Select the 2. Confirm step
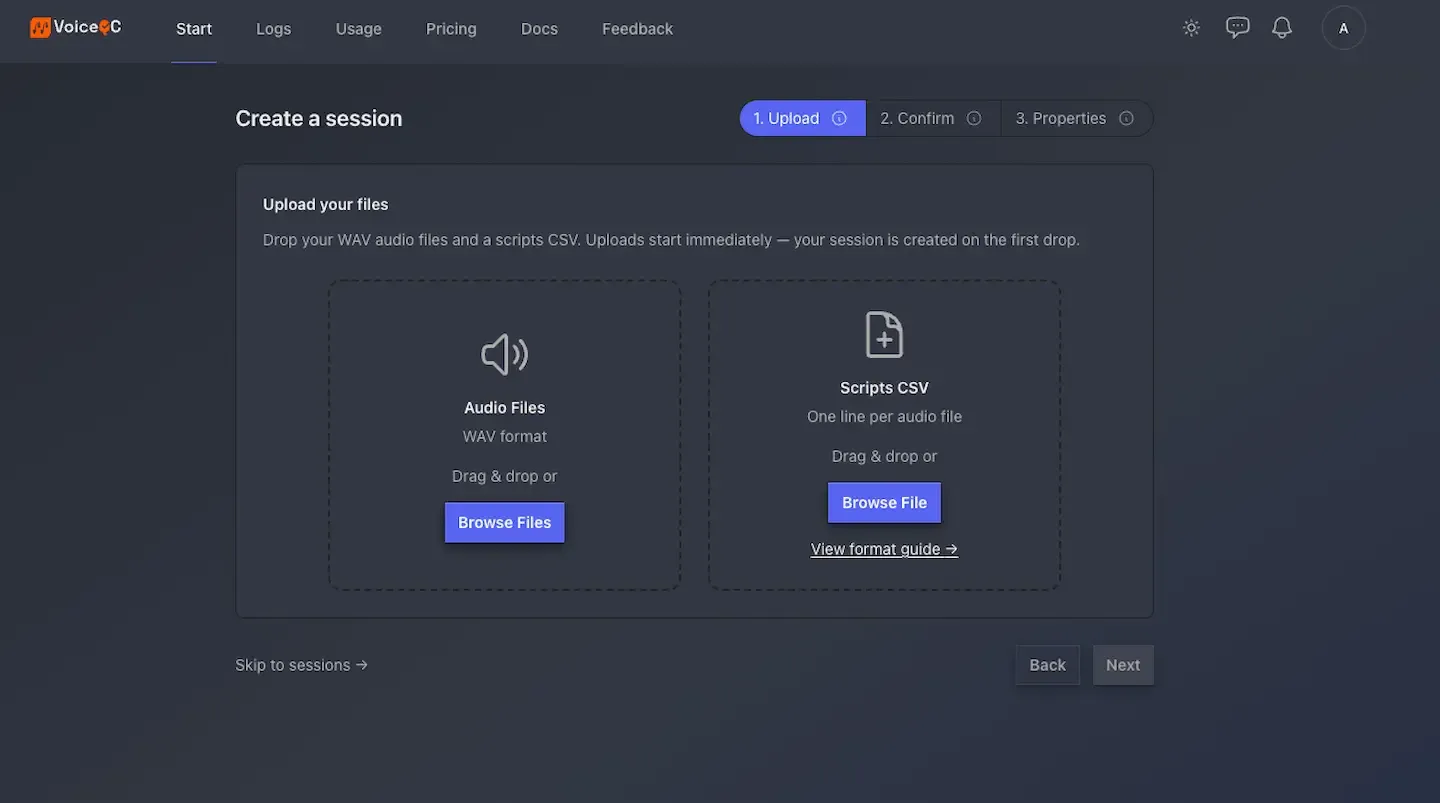Screen dimensions: 1440x803 click(932, 118)
